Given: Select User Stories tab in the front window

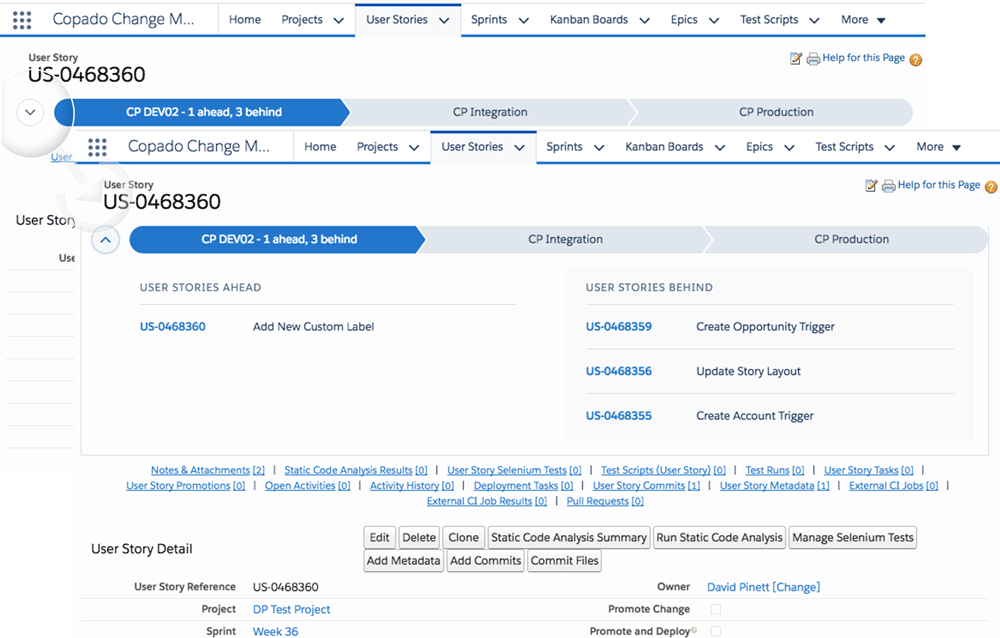Looking at the screenshot, I should coord(472,147).
